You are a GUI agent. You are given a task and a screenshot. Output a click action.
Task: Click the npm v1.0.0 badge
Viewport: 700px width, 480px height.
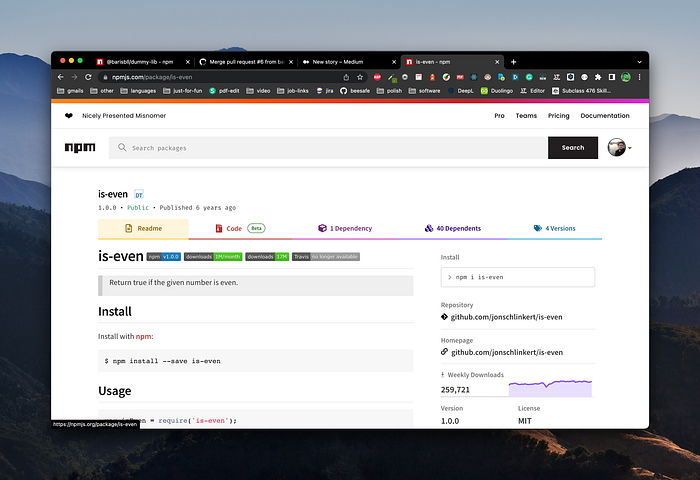pos(164,257)
